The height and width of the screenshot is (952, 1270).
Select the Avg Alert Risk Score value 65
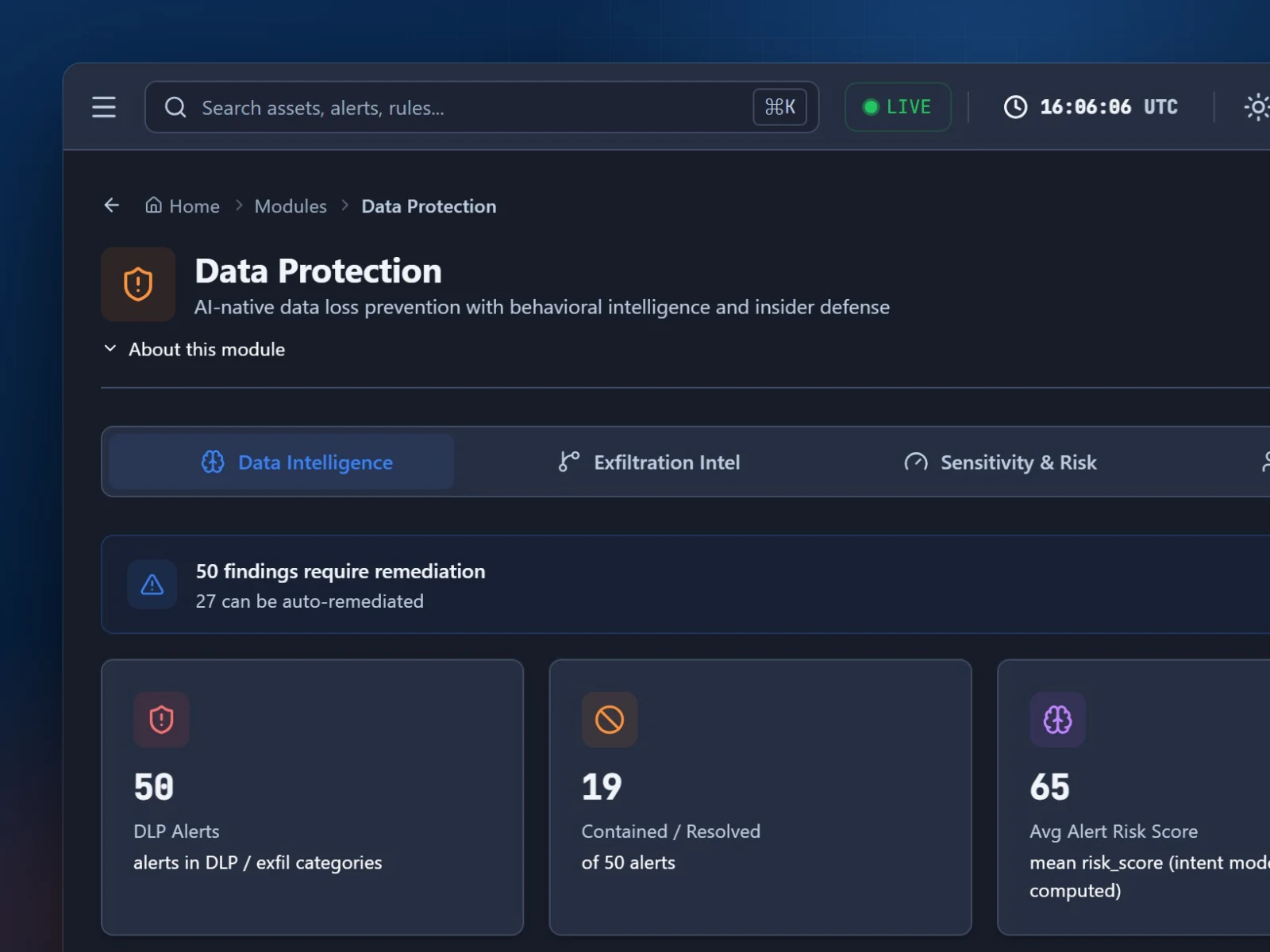[1050, 787]
